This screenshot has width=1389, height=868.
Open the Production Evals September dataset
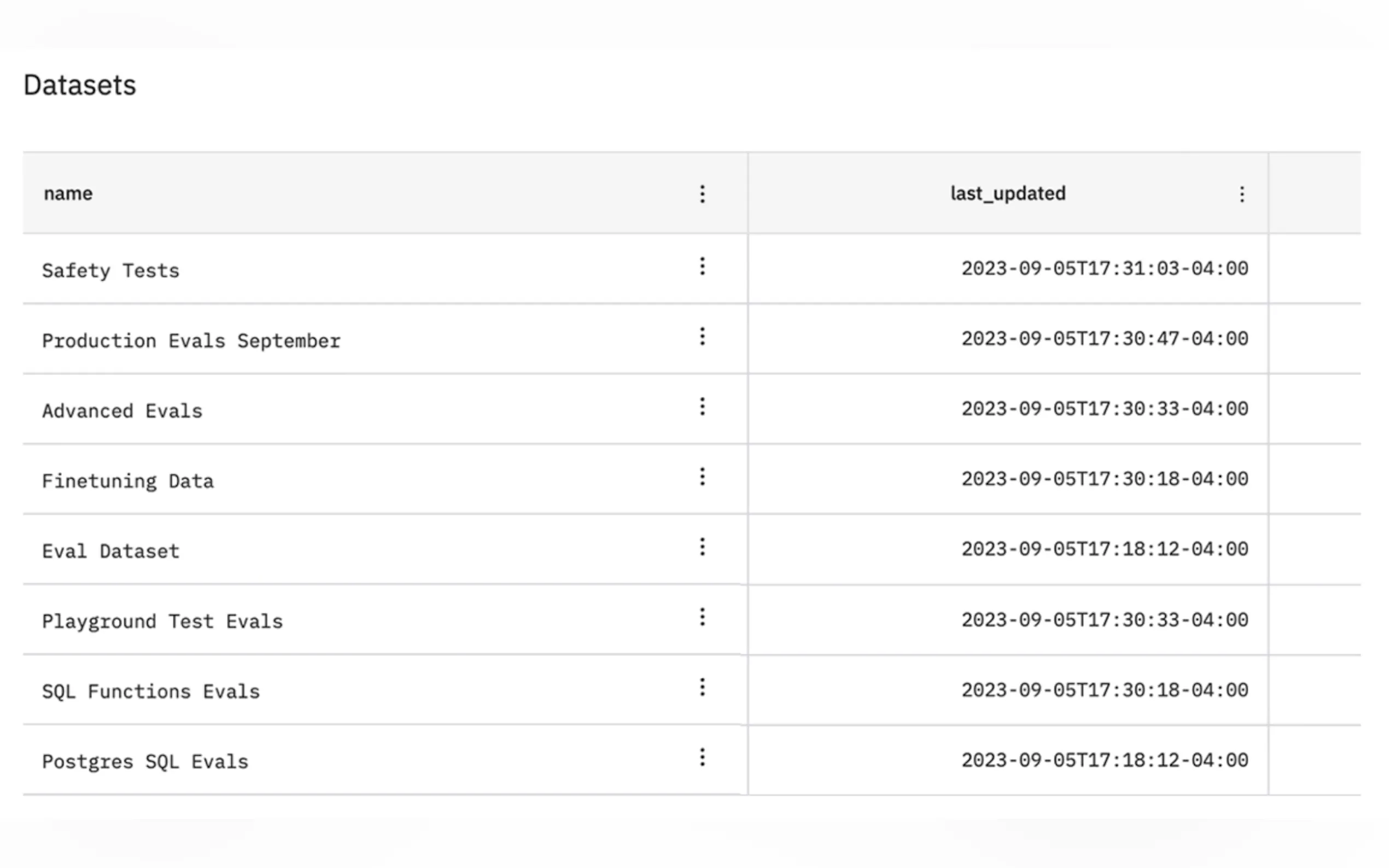191,341
